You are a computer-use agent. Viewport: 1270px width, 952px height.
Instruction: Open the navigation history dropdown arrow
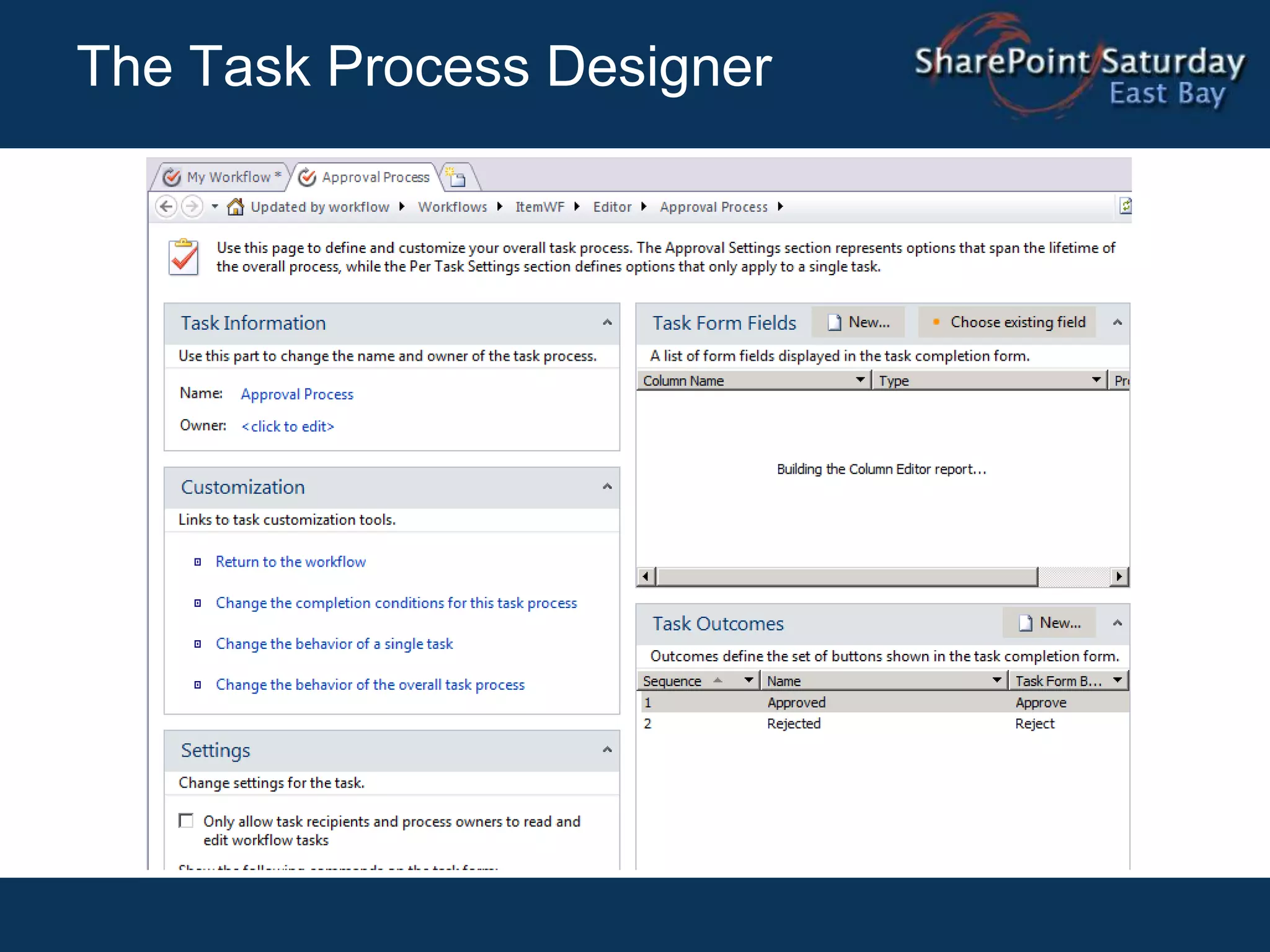[215, 206]
